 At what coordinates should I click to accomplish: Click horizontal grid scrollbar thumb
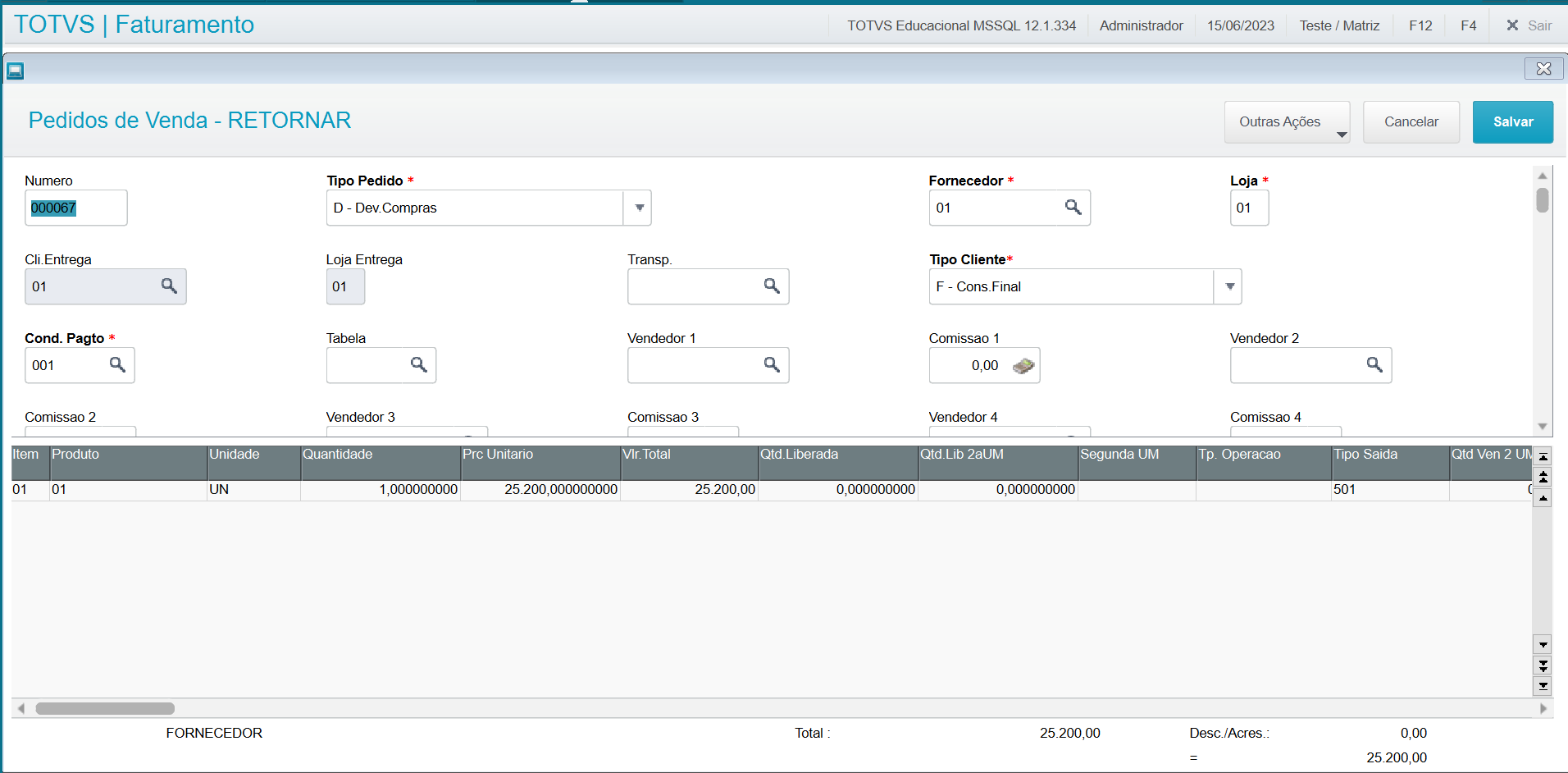pos(105,708)
